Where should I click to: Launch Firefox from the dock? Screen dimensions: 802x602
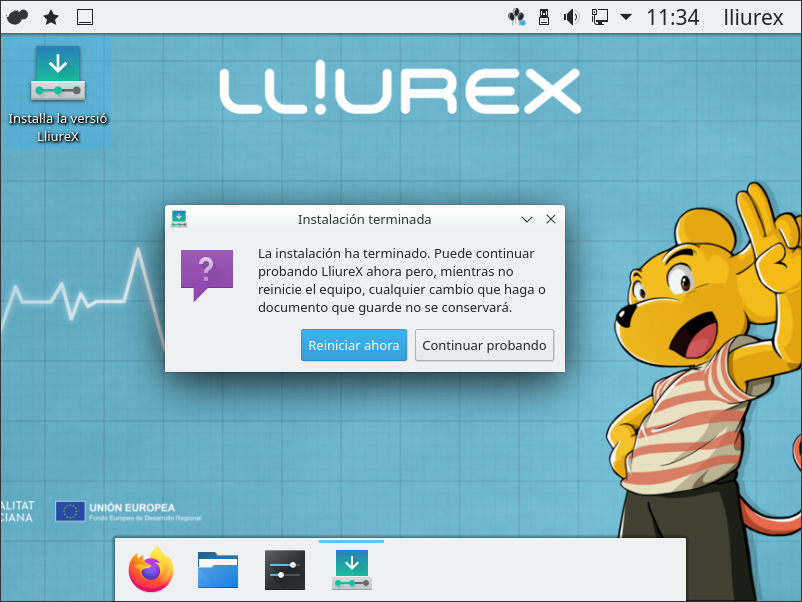pos(151,571)
